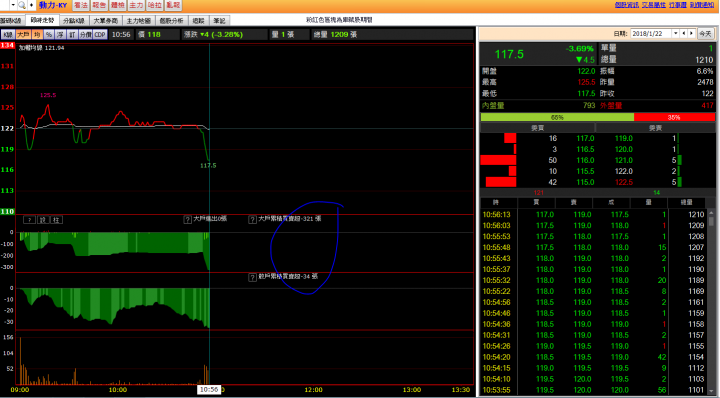Click the 看法 toolbar button
This screenshot has width=720, height=398.
click(x=80, y=5)
